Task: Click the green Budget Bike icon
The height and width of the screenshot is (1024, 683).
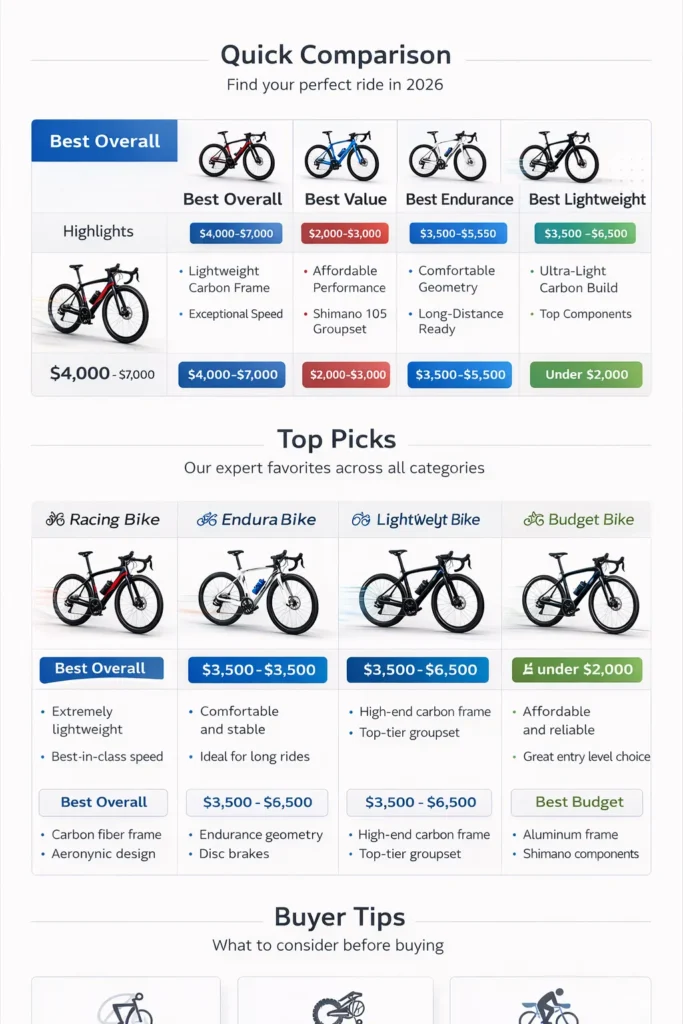Action: (x=532, y=519)
